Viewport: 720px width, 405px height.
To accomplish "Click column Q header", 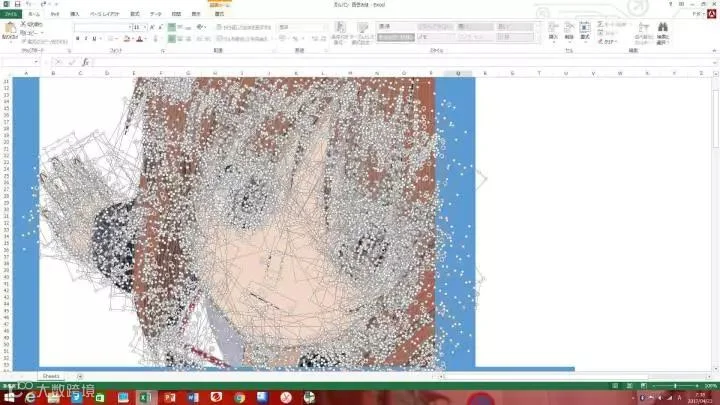I will coord(458,73).
